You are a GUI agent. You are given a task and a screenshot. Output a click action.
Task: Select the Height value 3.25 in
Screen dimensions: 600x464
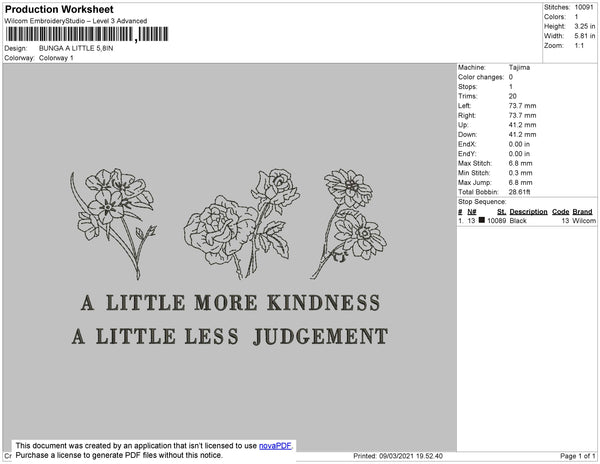point(585,26)
